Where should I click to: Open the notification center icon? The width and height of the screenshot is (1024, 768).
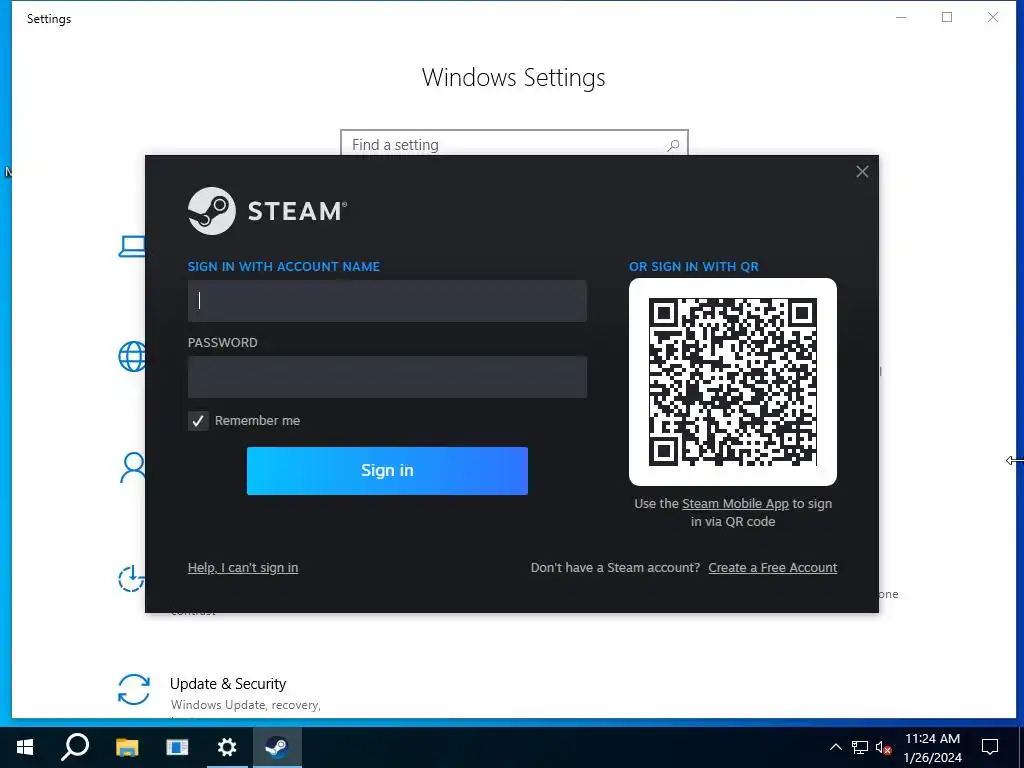[x=990, y=747]
